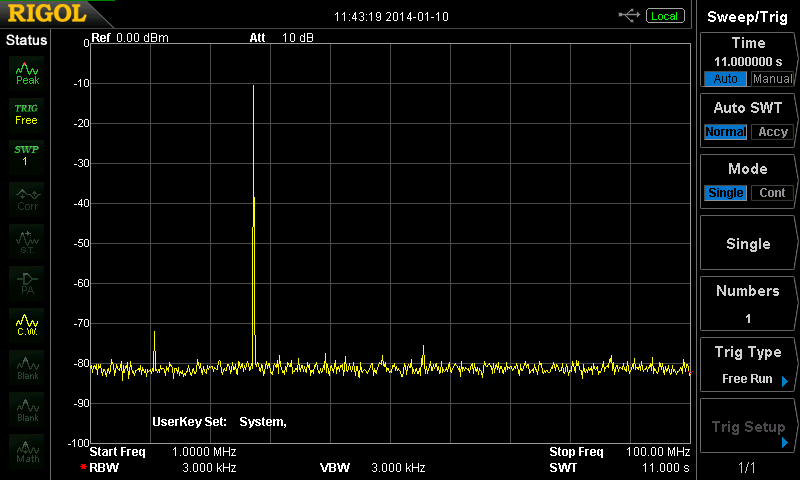
Task: Click the PA preamplifier status icon
Action: point(27,283)
